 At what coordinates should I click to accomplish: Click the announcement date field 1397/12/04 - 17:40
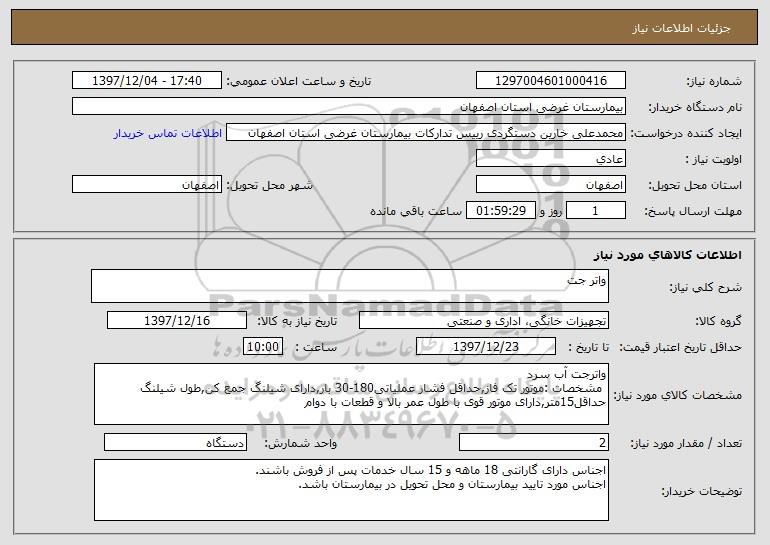point(147,81)
